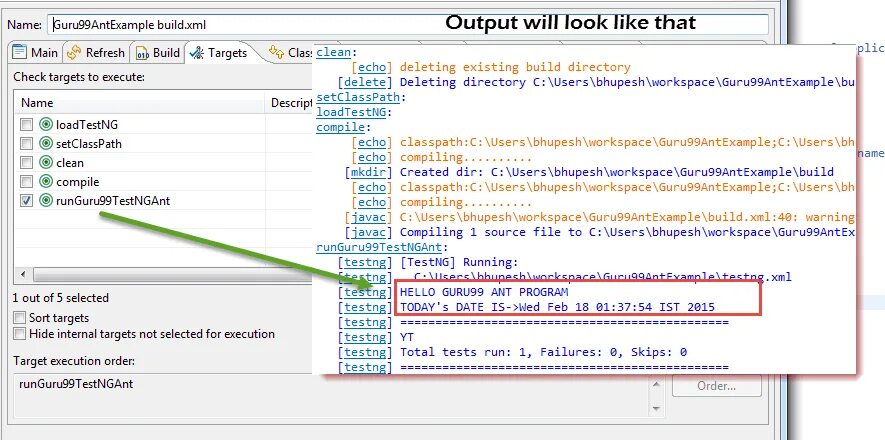
Task: Click the Main tab icon
Action: coord(20,52)
